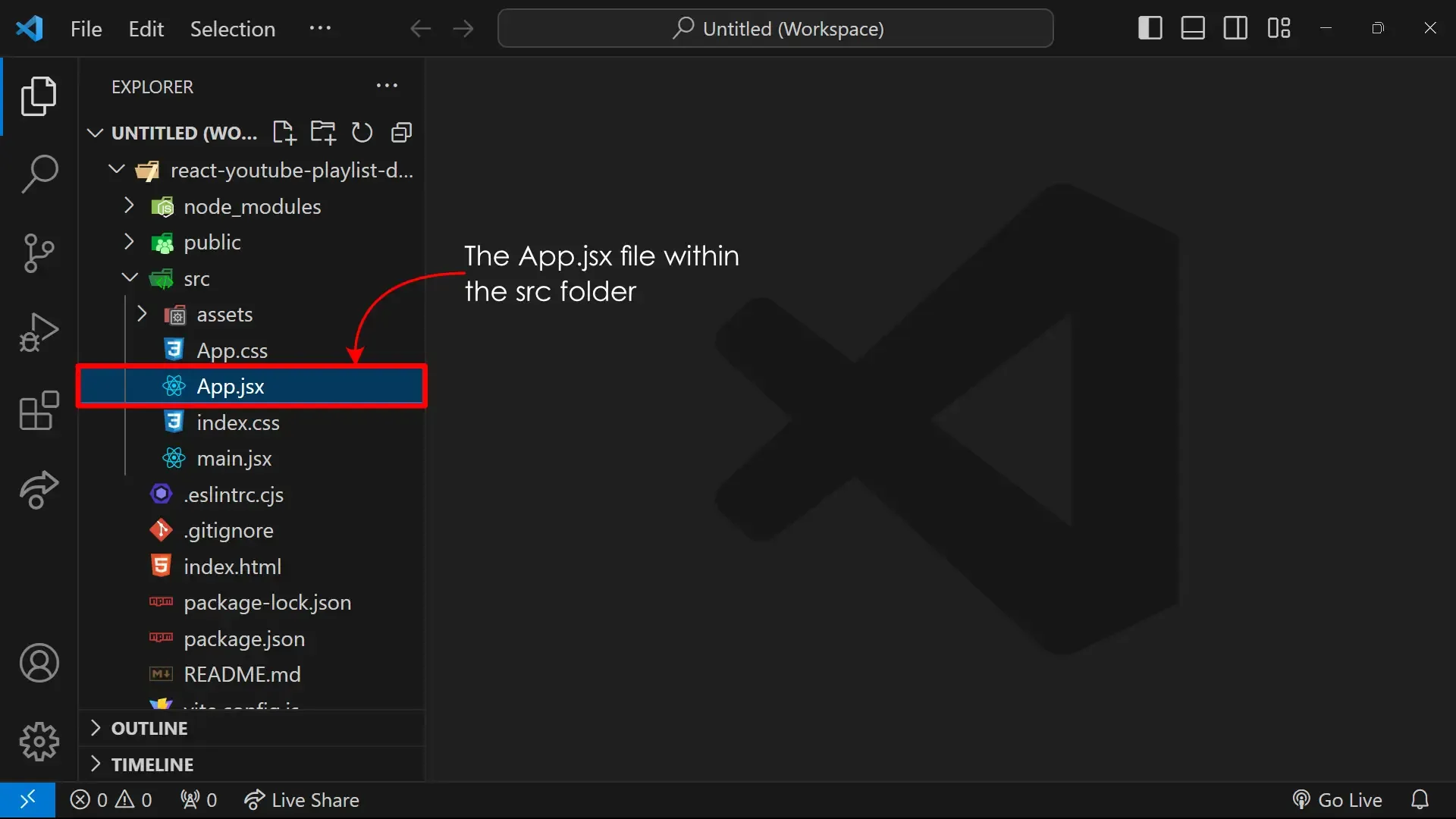
Task: Open the Run and Debug view
Action: tap(38, 331)
